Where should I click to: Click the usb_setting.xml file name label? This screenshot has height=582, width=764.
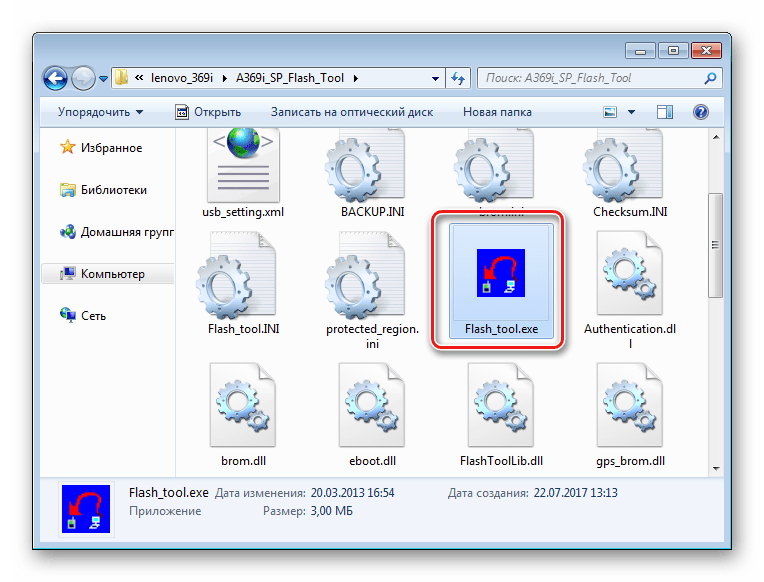click(x=243, y=212)
